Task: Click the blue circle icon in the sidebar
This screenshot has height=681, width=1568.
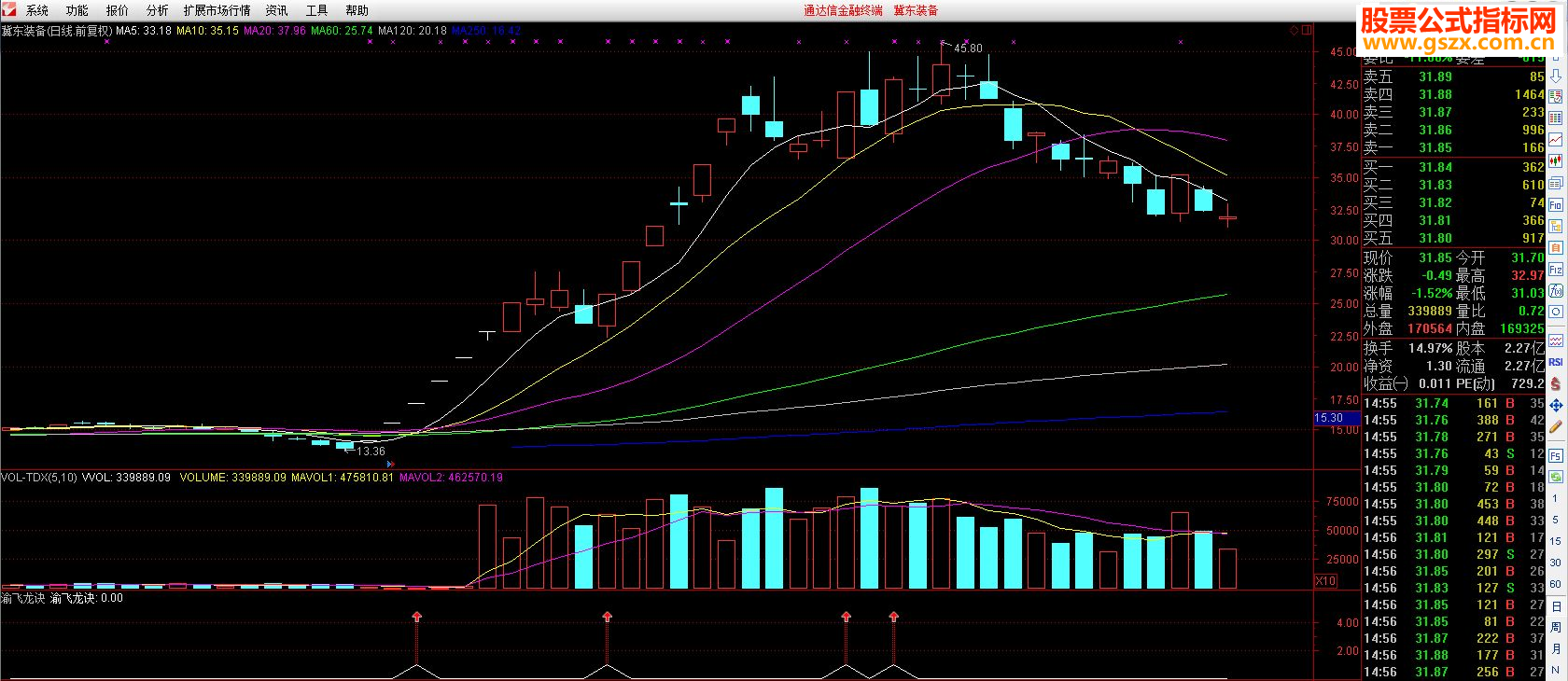Action: [1556, 313]
